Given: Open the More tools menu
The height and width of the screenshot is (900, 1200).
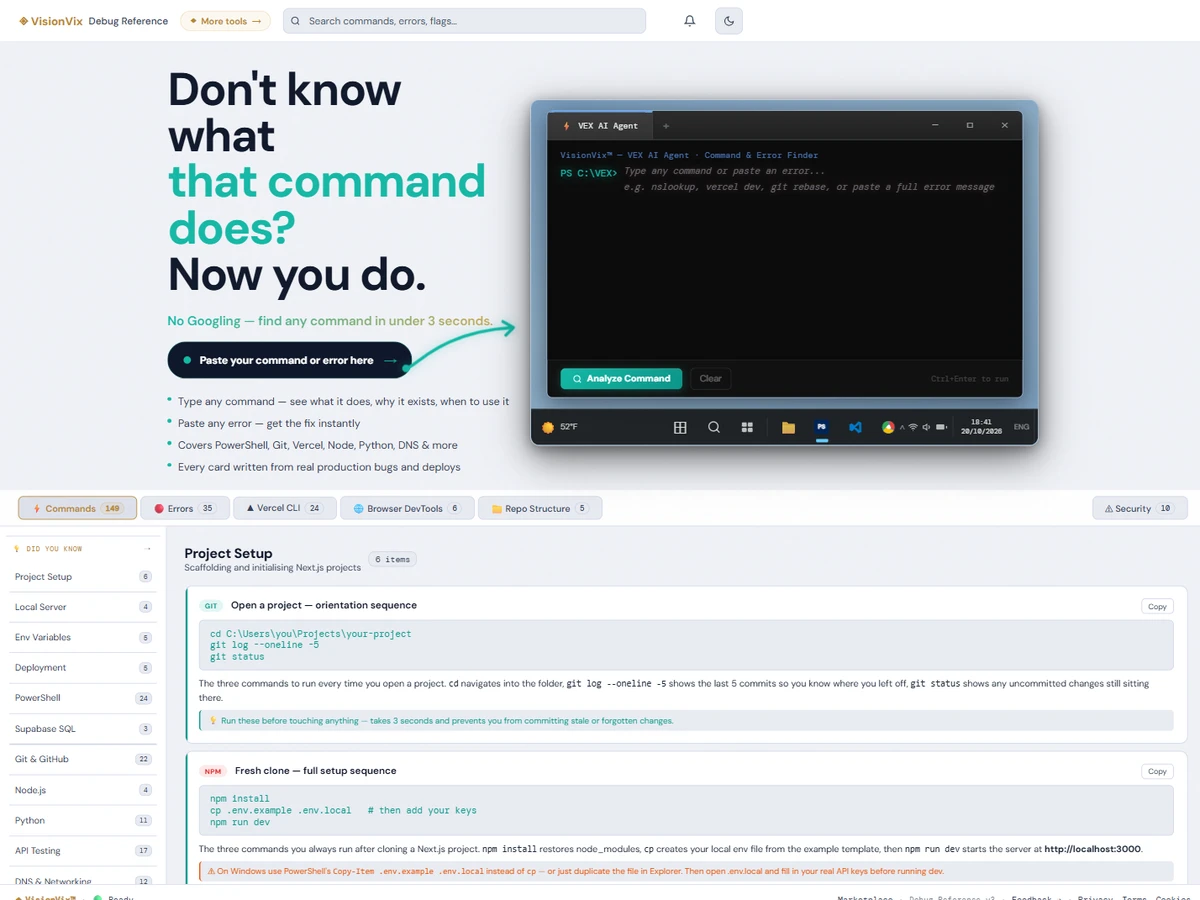Looking at the screenshot, I should (x=225, y=21).
